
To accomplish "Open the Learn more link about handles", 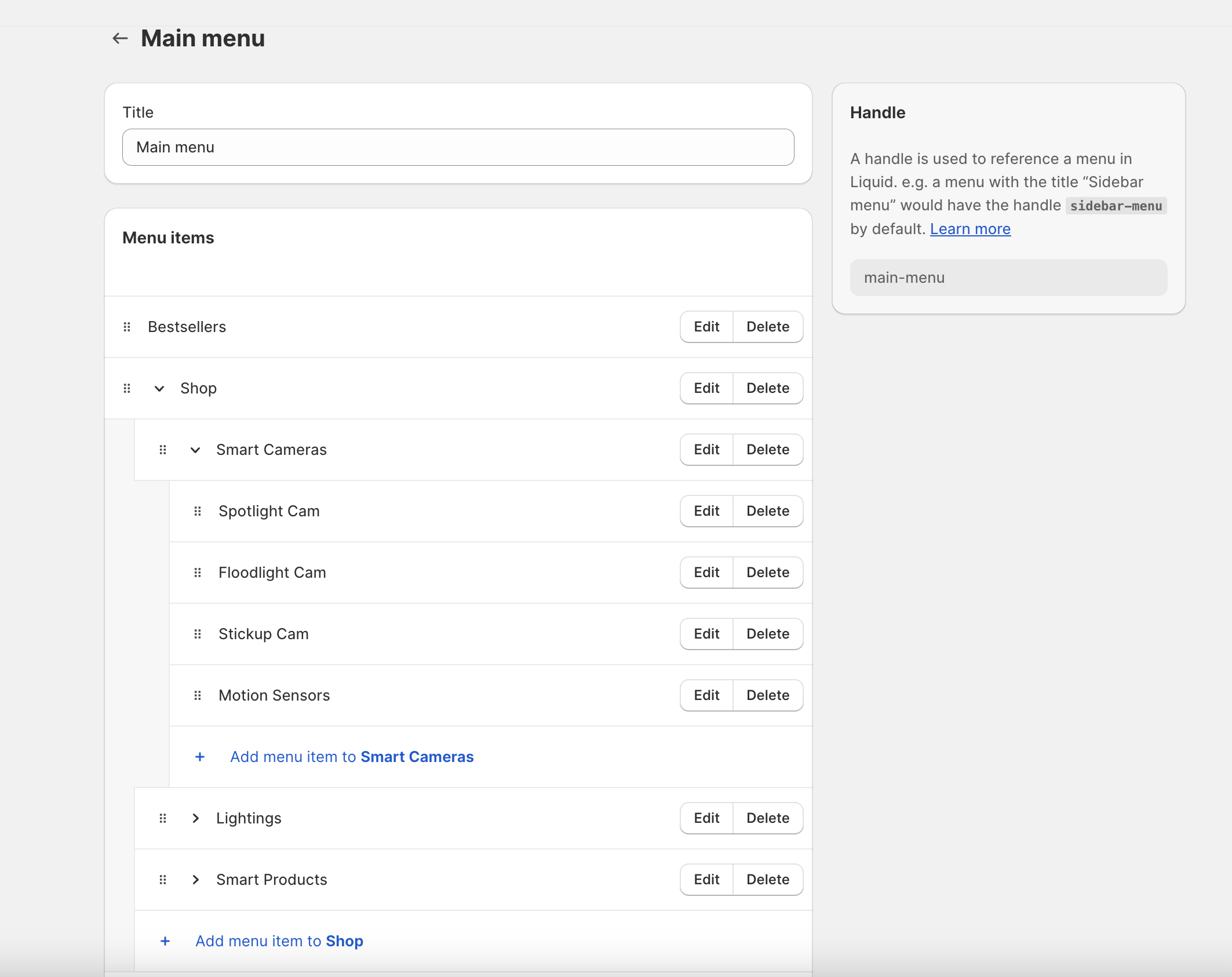I will pos(969,228).
